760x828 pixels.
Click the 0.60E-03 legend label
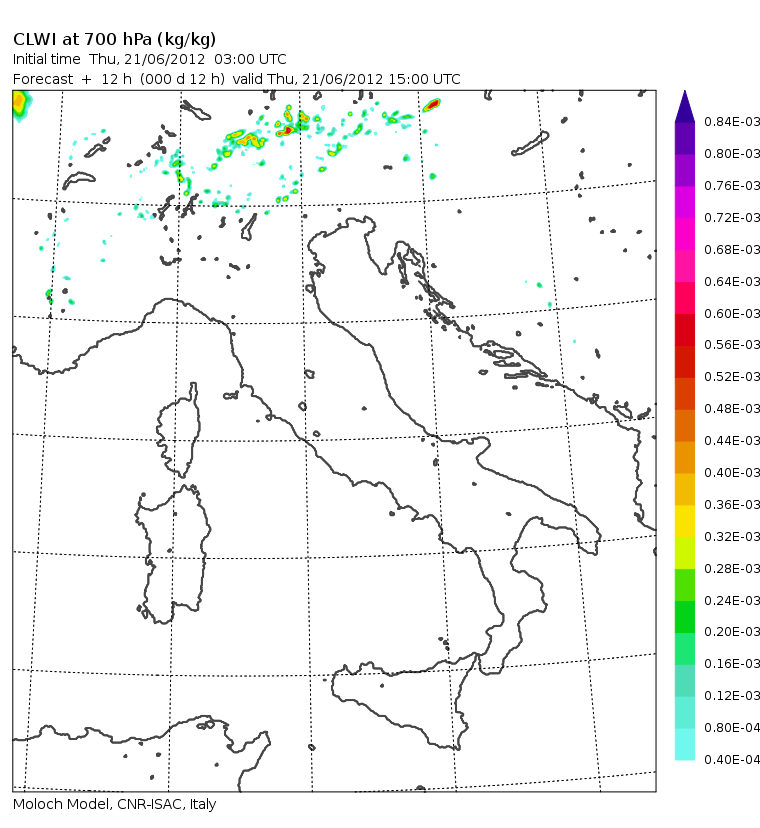[732, 314]
